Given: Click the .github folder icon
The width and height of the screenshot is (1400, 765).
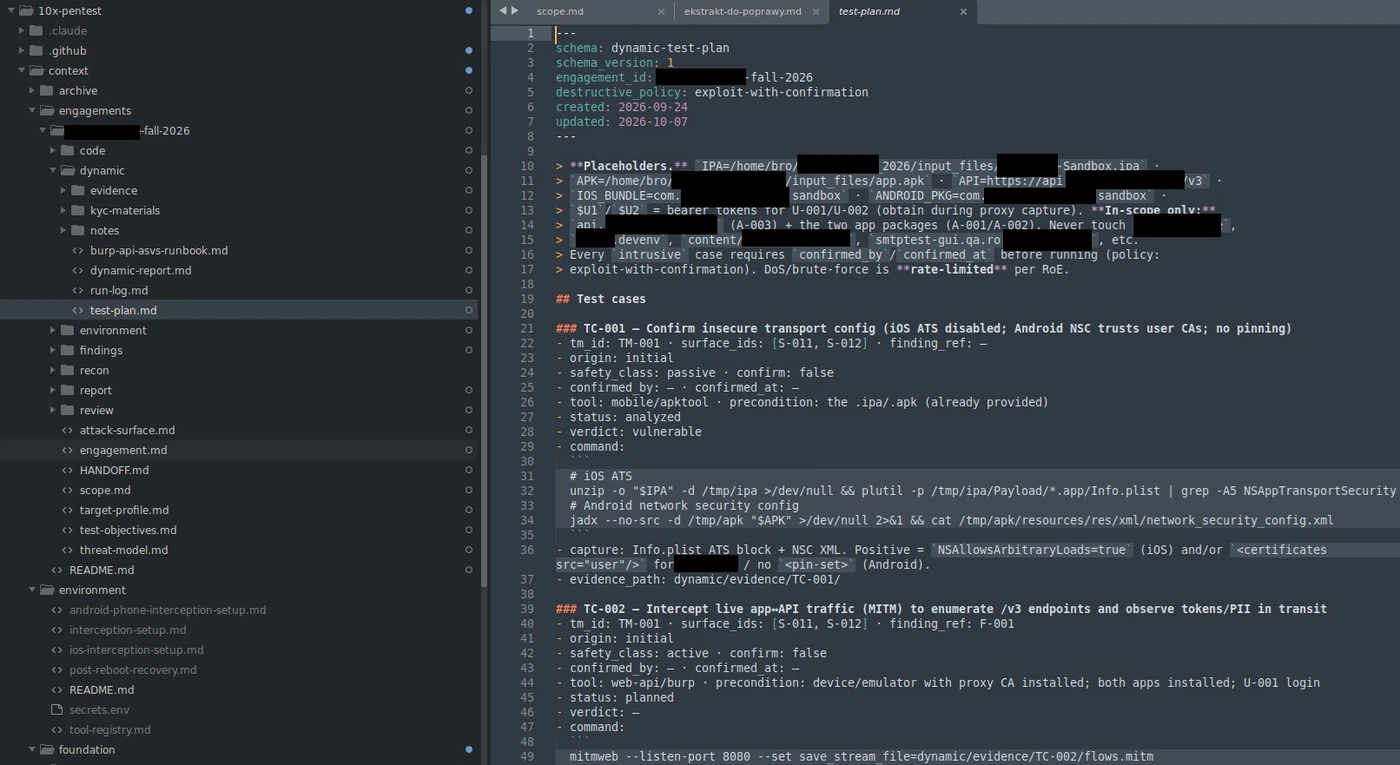Looking at the screenshot, I should (x=36, y=51).
